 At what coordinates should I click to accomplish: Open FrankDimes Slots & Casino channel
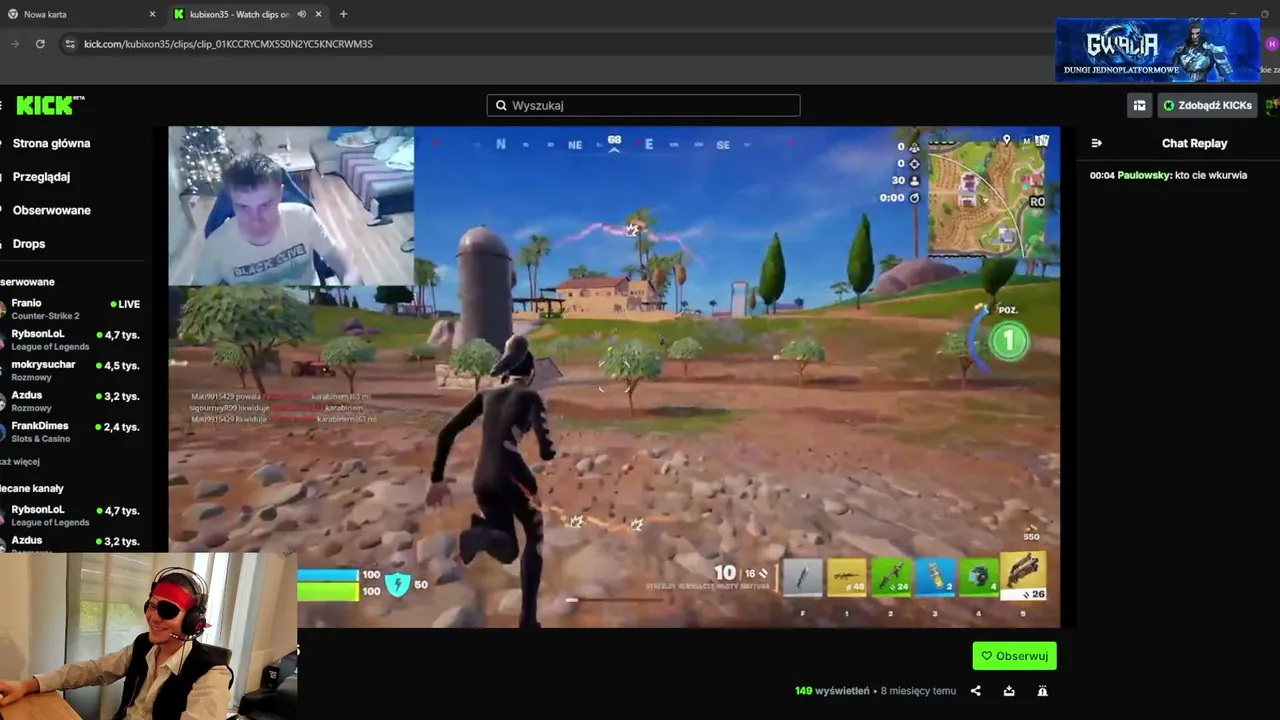pos(72,432)
